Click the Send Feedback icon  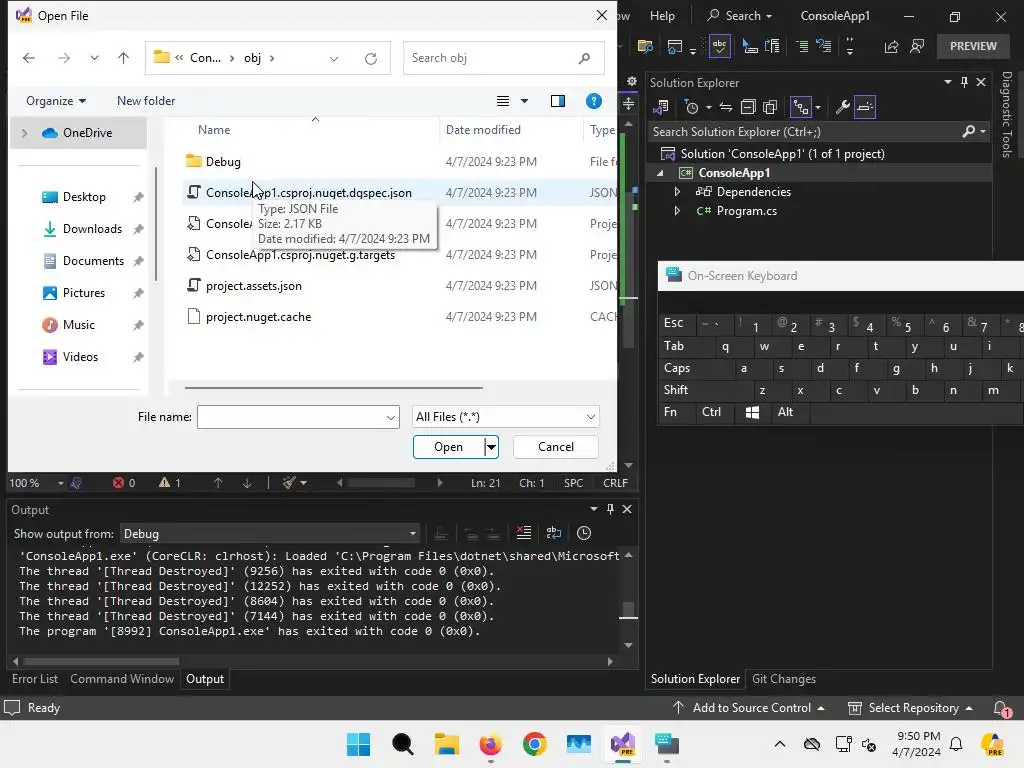[917, 46]
